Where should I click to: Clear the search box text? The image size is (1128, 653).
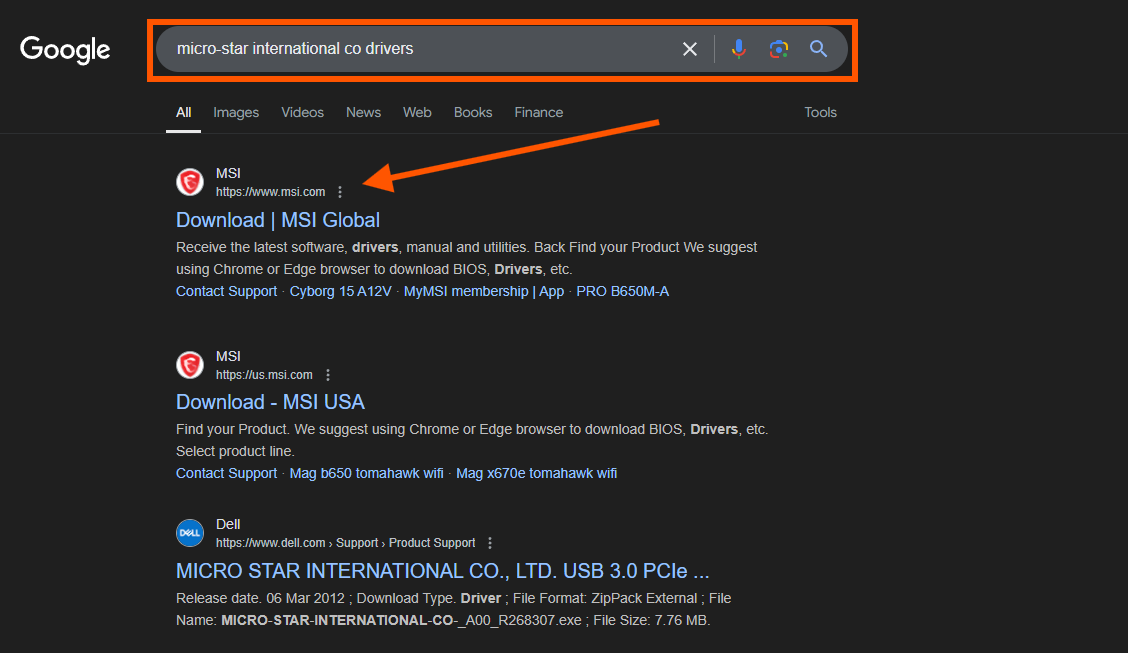[689, 49]
